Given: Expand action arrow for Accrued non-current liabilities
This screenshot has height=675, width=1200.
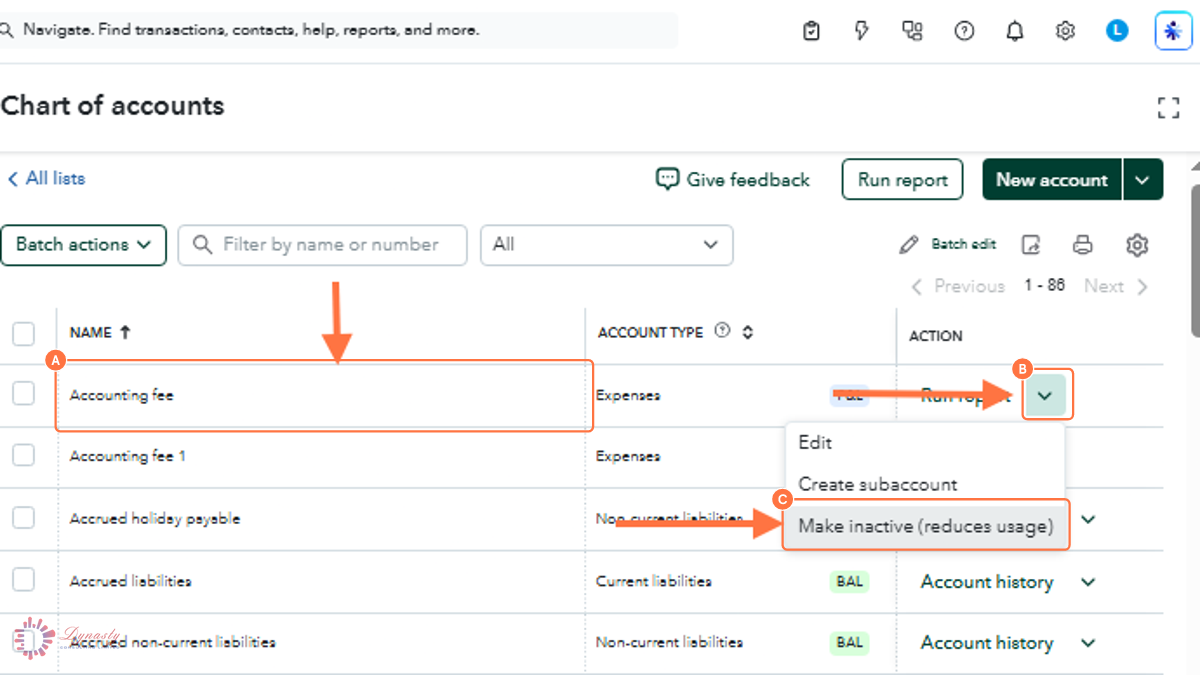Looking at the screenshot, I should click(1089, 643).
